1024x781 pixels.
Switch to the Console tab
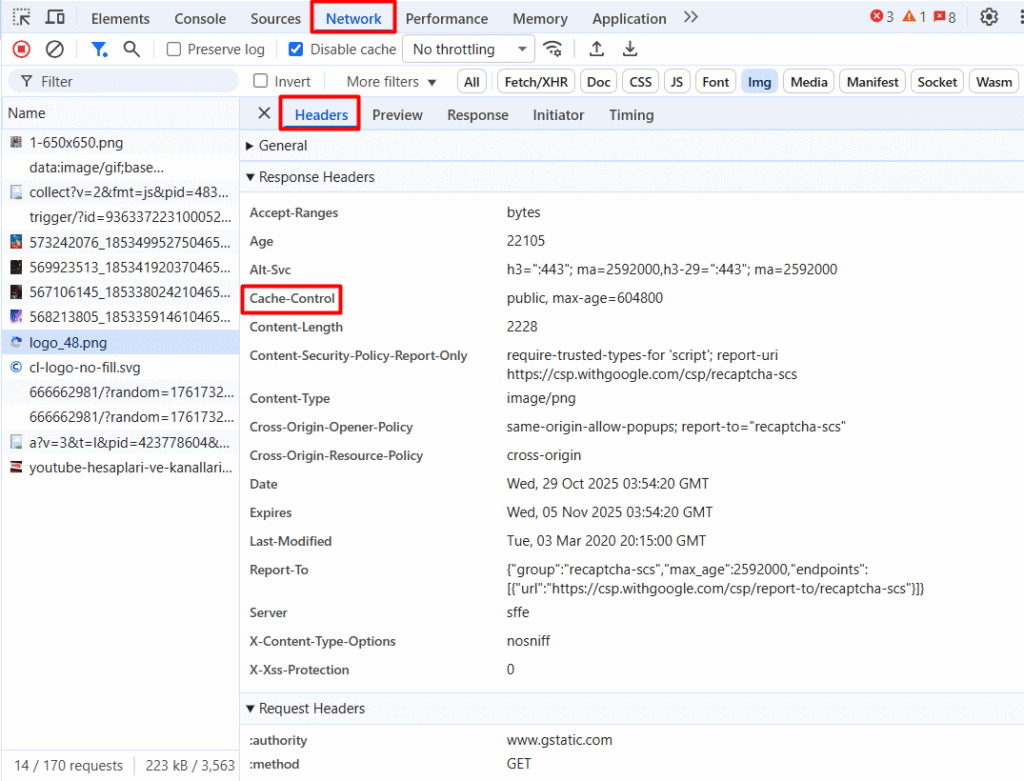(200, 18)
